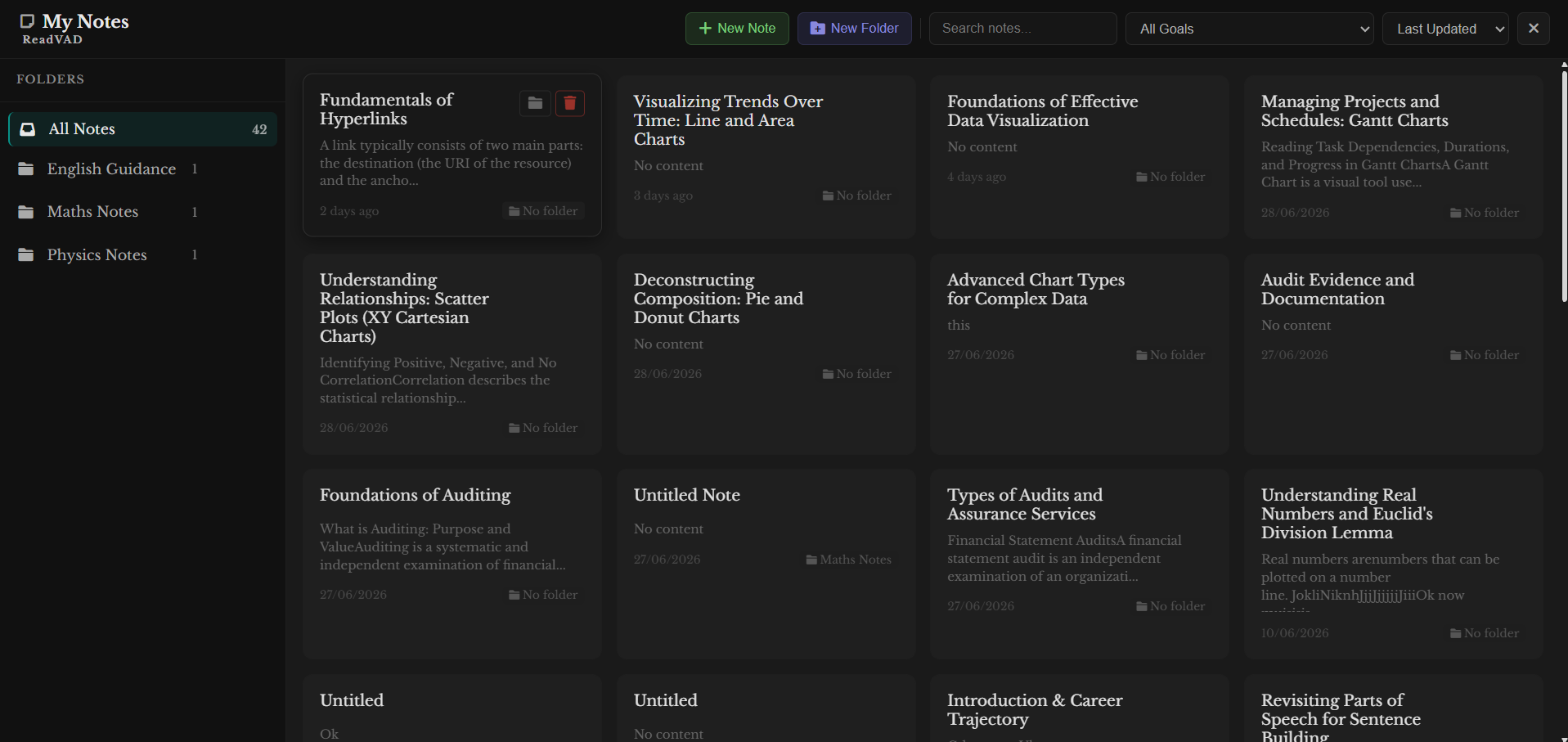Click No folder tag on Audit Evidence
The image size is (1568, 742).
(1485, 355)
